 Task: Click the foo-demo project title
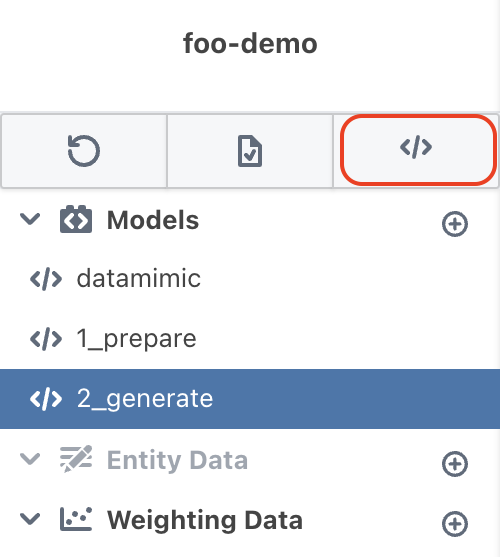point(250,43)
